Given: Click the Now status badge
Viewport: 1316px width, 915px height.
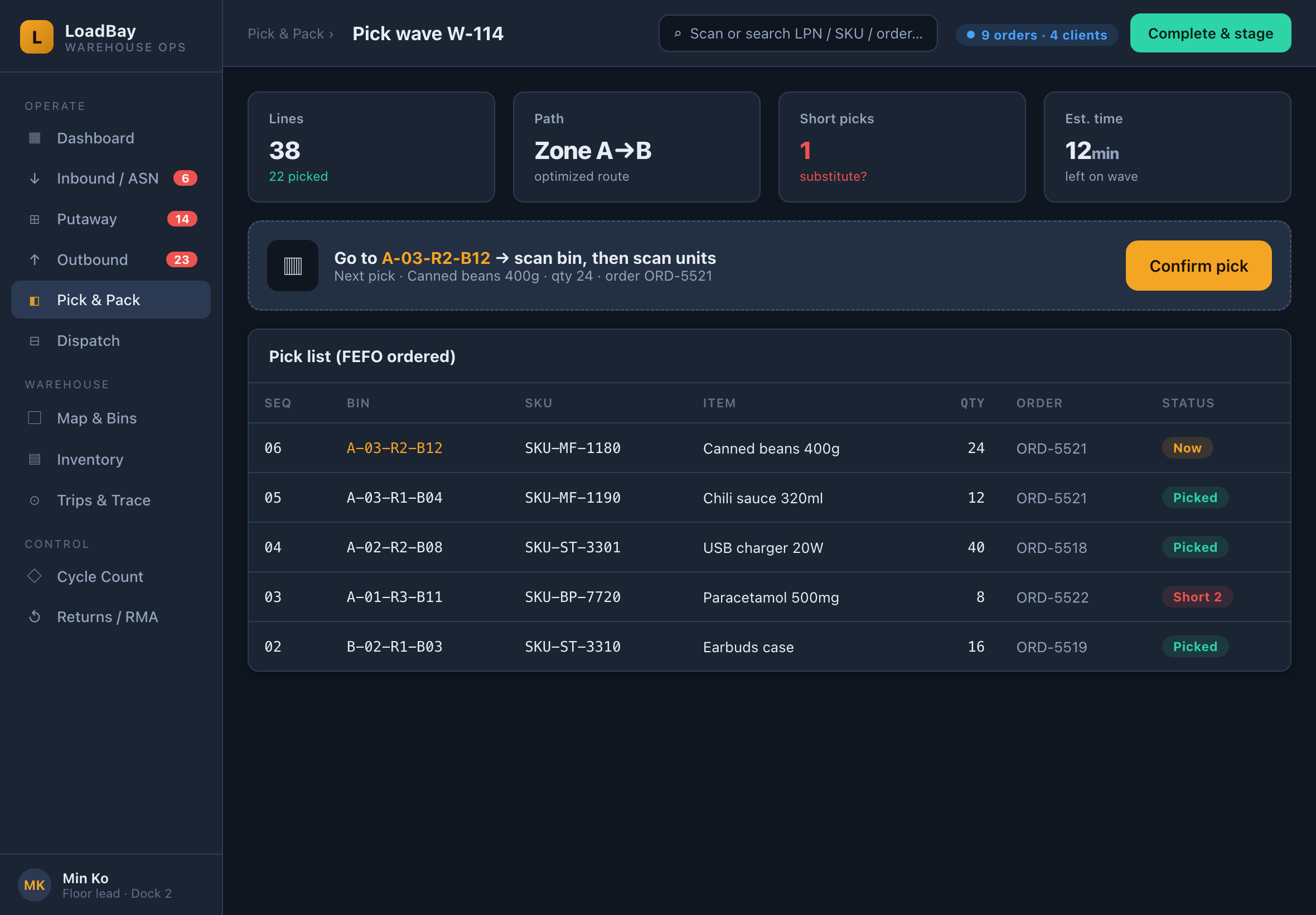Looking at the screenshot, I should click(x=1187, y=448).
